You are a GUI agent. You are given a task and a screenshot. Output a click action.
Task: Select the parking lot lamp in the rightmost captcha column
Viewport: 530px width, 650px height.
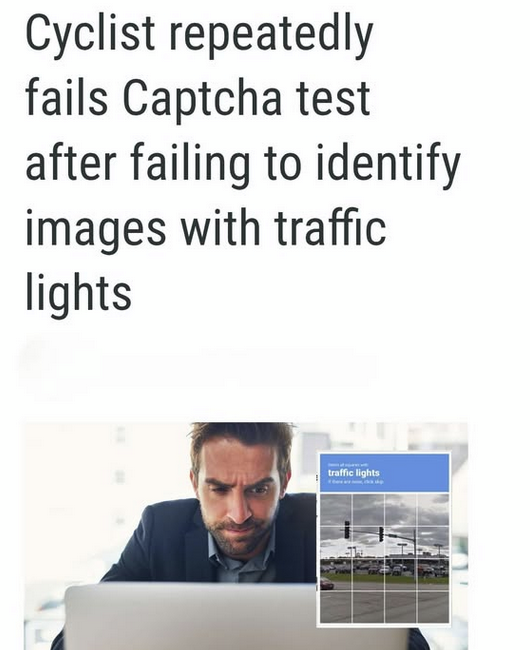[x=438, y=551]
